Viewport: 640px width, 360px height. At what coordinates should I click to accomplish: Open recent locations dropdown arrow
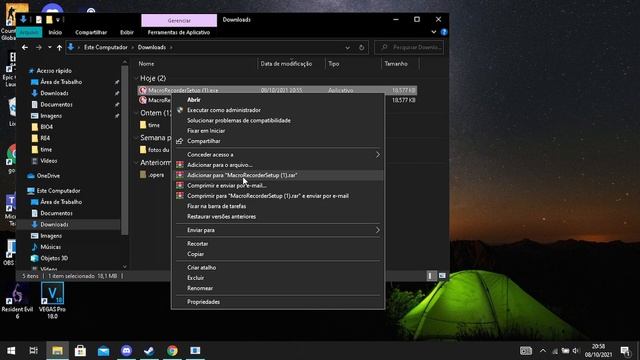[49, 47]
